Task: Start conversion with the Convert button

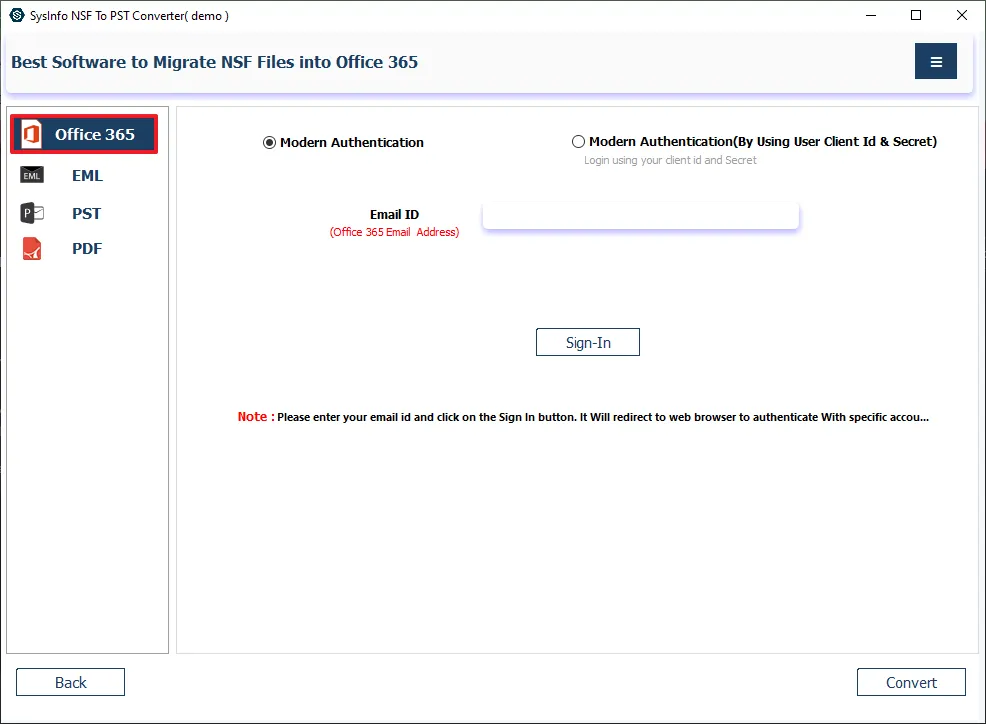Action: point(911,682)
